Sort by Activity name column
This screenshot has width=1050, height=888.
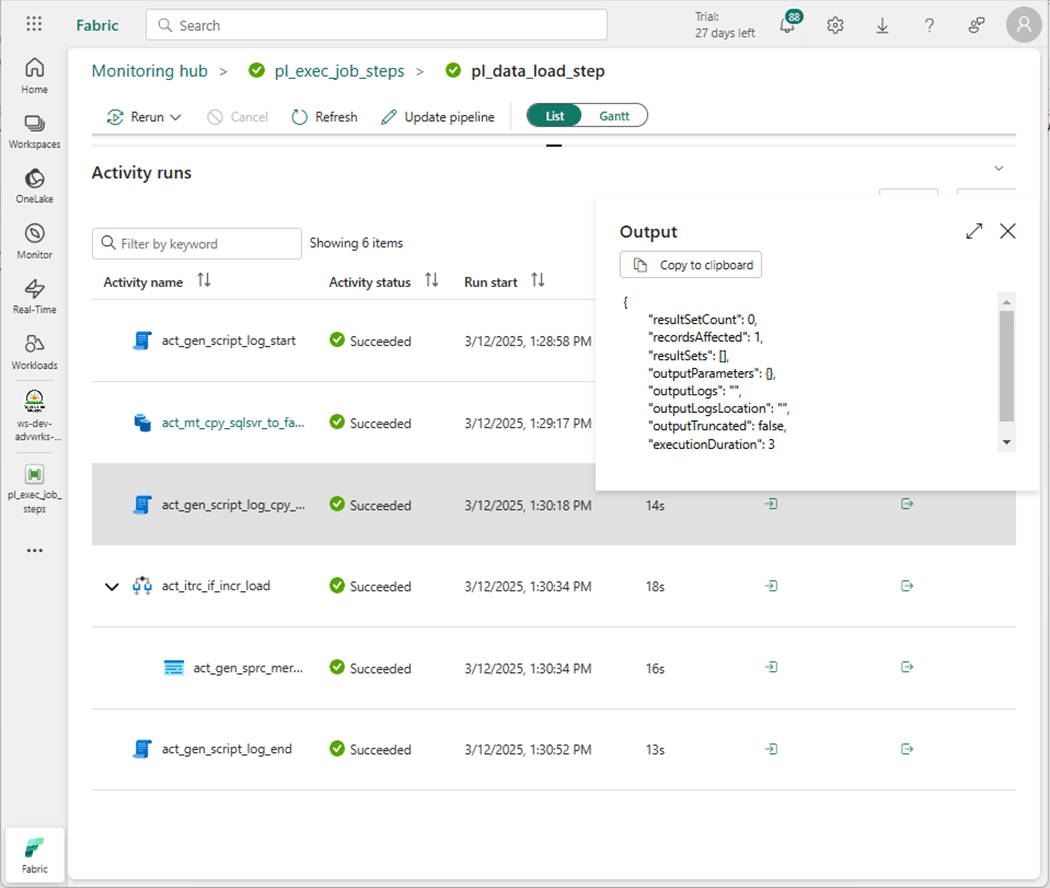coord(204,281)
